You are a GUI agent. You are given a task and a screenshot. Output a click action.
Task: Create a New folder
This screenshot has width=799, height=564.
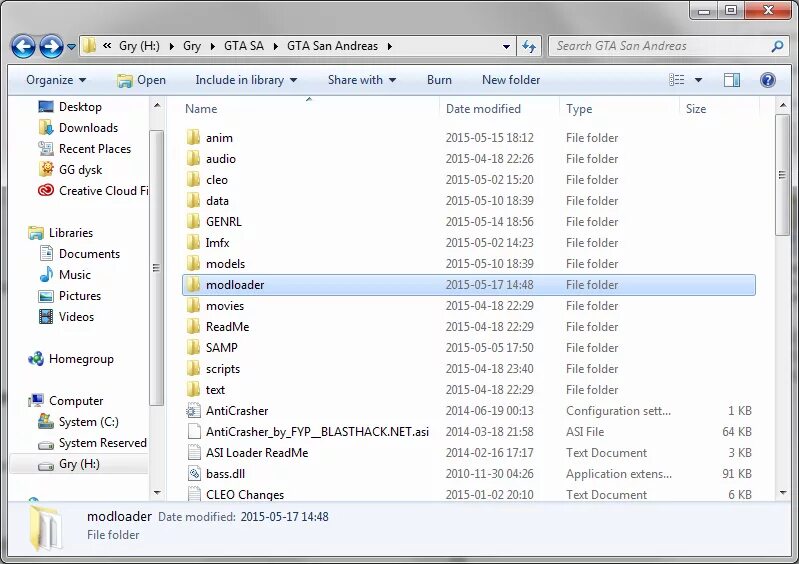[511, 80]
